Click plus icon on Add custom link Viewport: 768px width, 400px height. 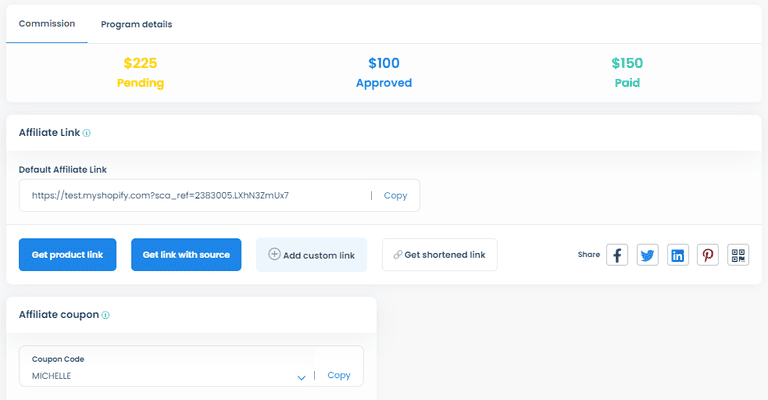[274, 255]
